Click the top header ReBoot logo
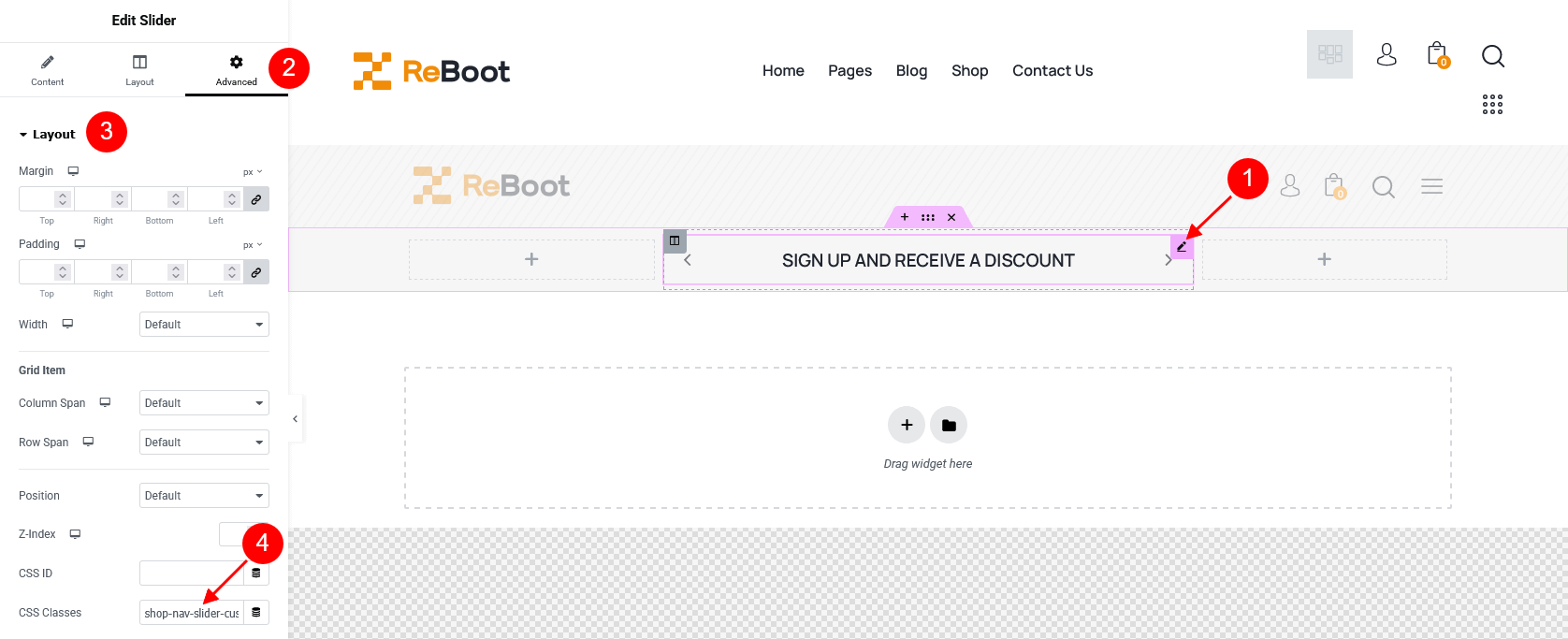This screenshot has height=639, width=1568. [431, 71]
